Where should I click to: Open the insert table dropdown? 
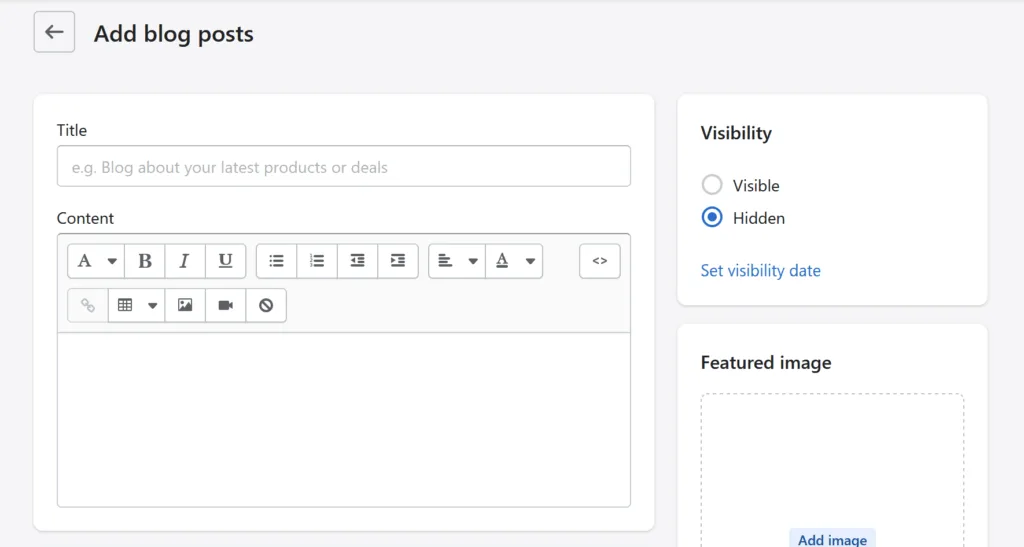(137, 306)
